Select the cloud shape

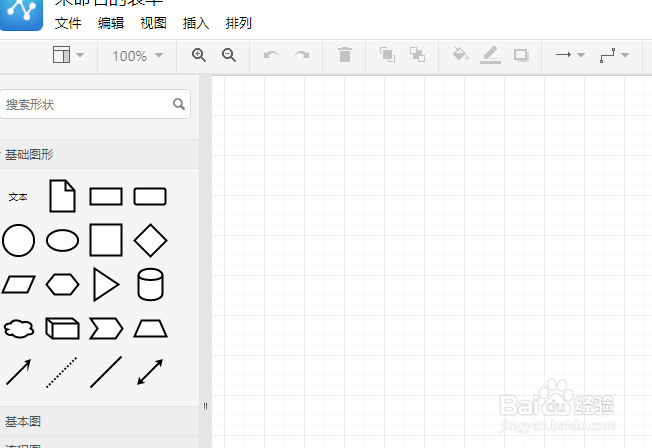click(x=19, y=329)
